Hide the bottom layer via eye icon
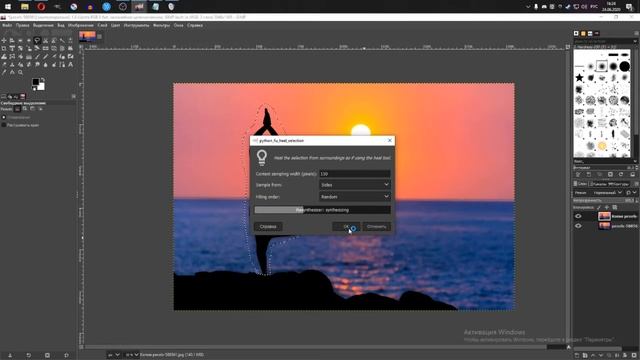The width and height of the screenshot is (640, 360). coord(578,226)
